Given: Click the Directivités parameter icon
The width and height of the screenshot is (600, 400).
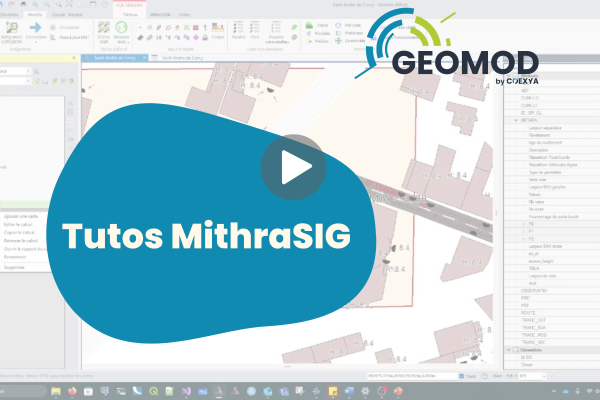Looking at the screenshot, I should tap(338, 41).
